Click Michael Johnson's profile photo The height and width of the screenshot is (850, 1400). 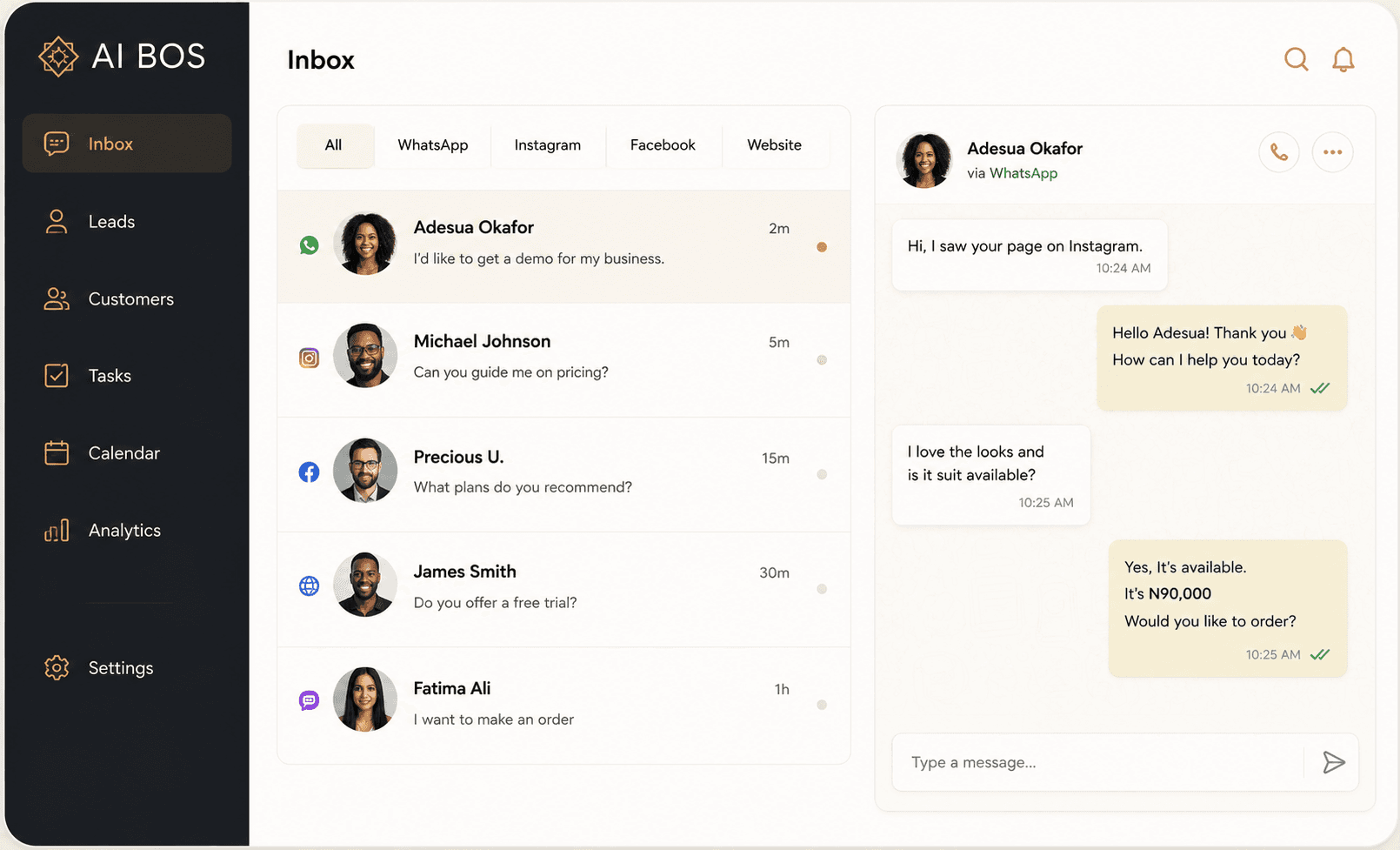365,356
